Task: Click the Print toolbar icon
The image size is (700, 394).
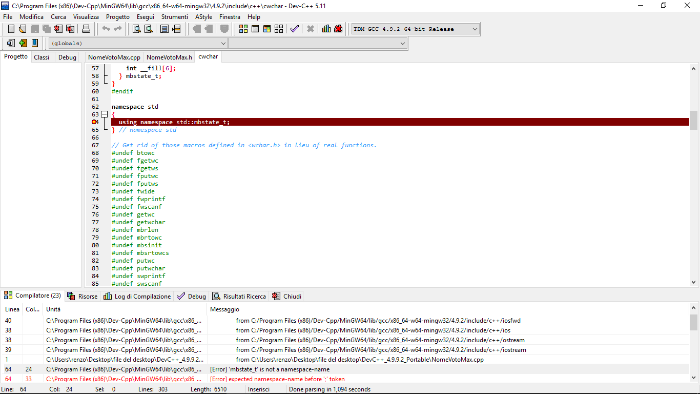Action: pos(86,29)
